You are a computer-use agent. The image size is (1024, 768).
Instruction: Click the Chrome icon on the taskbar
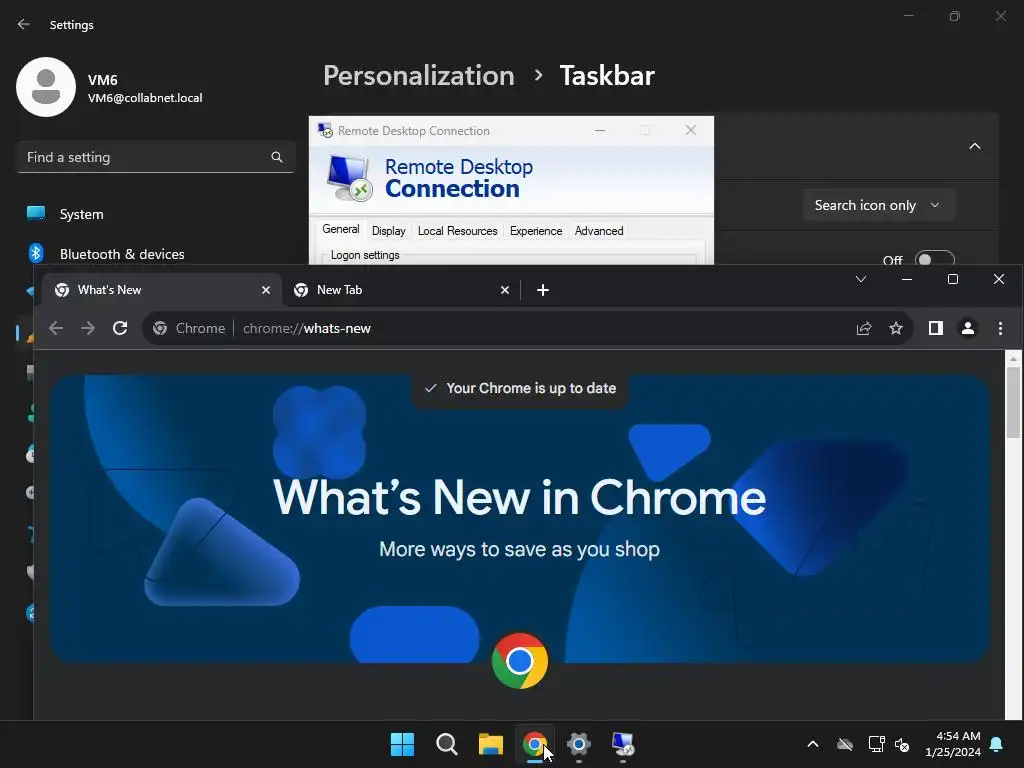535,744
